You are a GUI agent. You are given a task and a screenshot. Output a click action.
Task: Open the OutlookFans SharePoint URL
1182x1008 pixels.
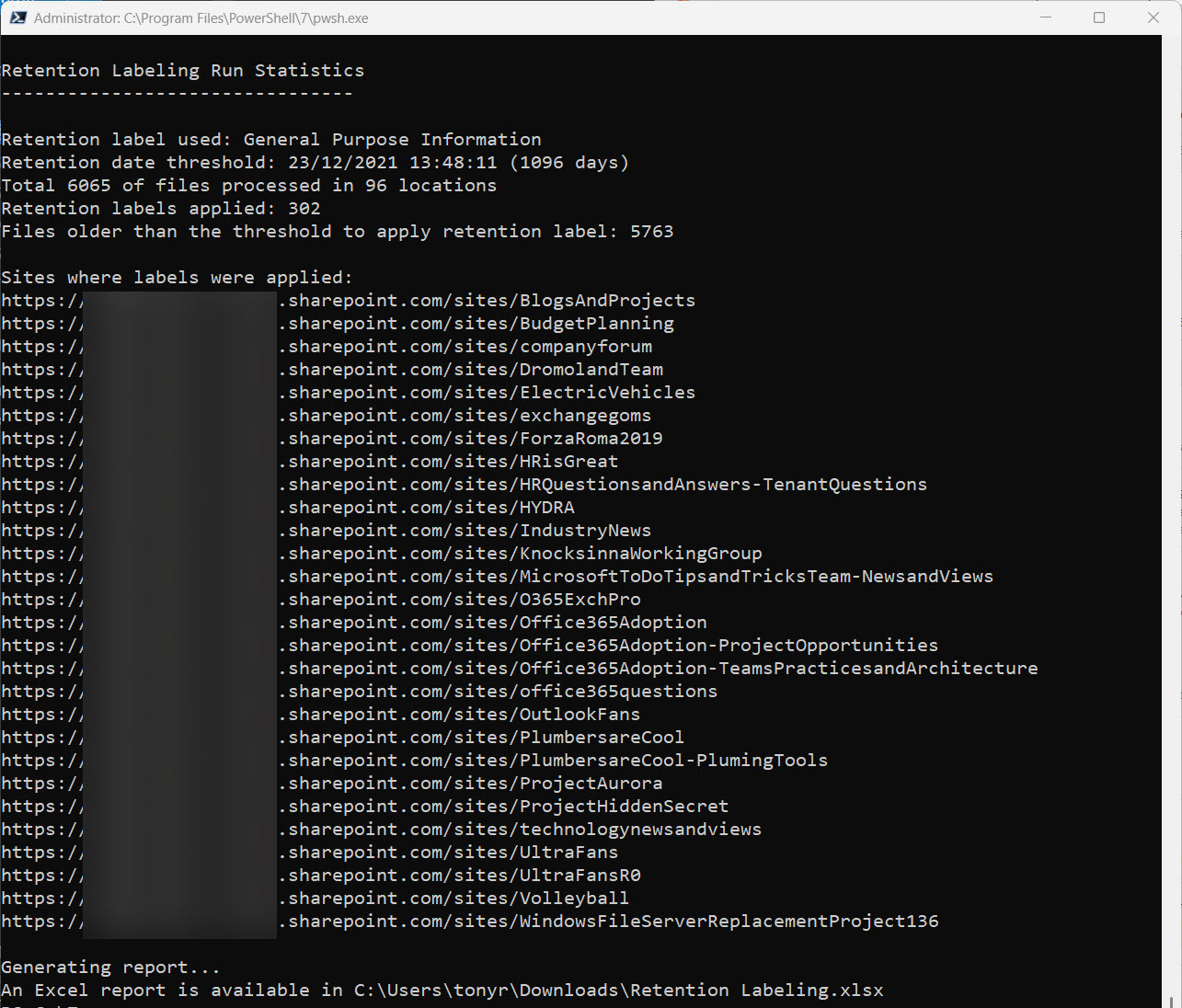(x=464, y=715)
